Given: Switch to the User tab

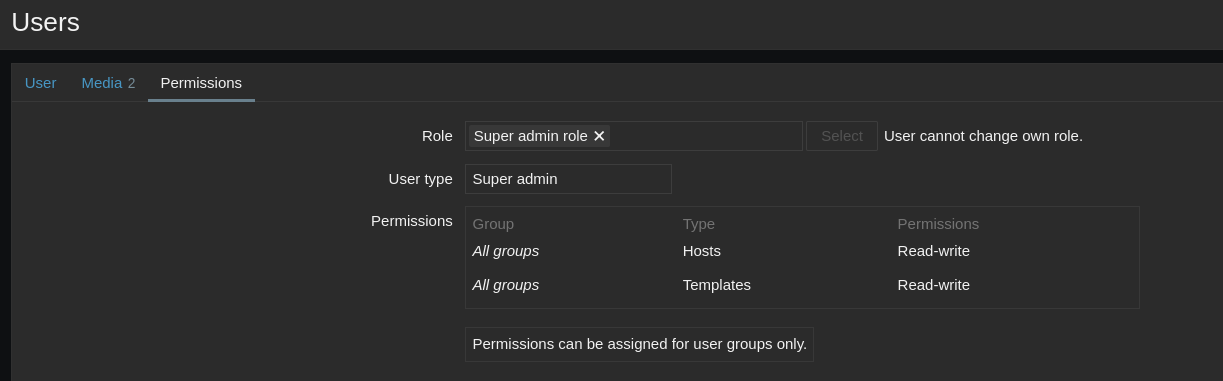Looking at the screenshot, I should coord(40,83).
